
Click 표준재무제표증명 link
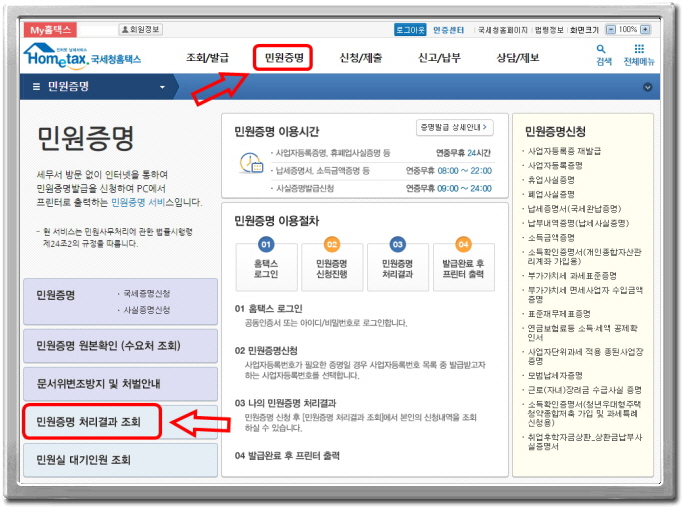(x=559, y=314)
